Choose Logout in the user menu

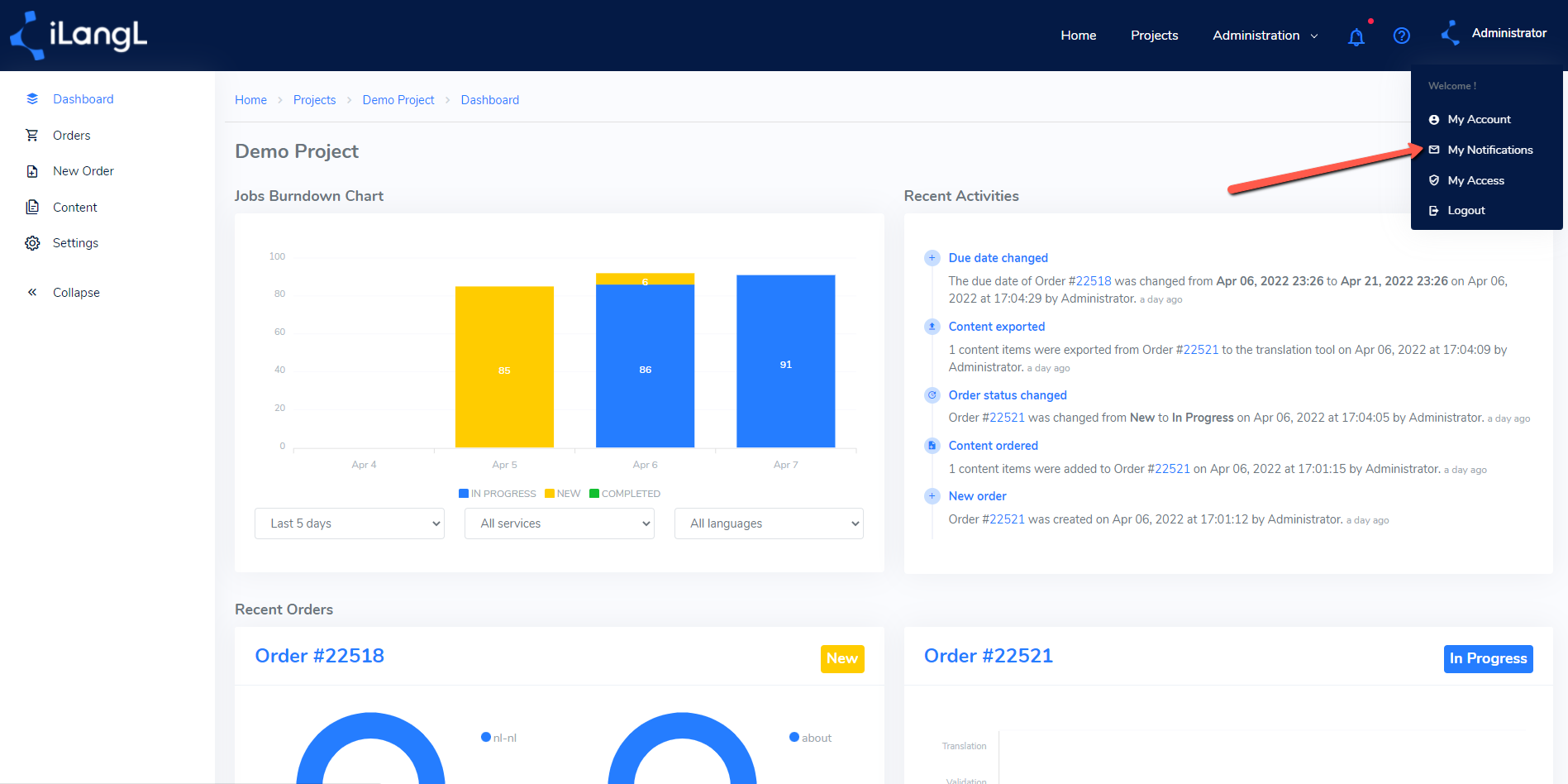pyautogui.click(x=1466, y=210)
